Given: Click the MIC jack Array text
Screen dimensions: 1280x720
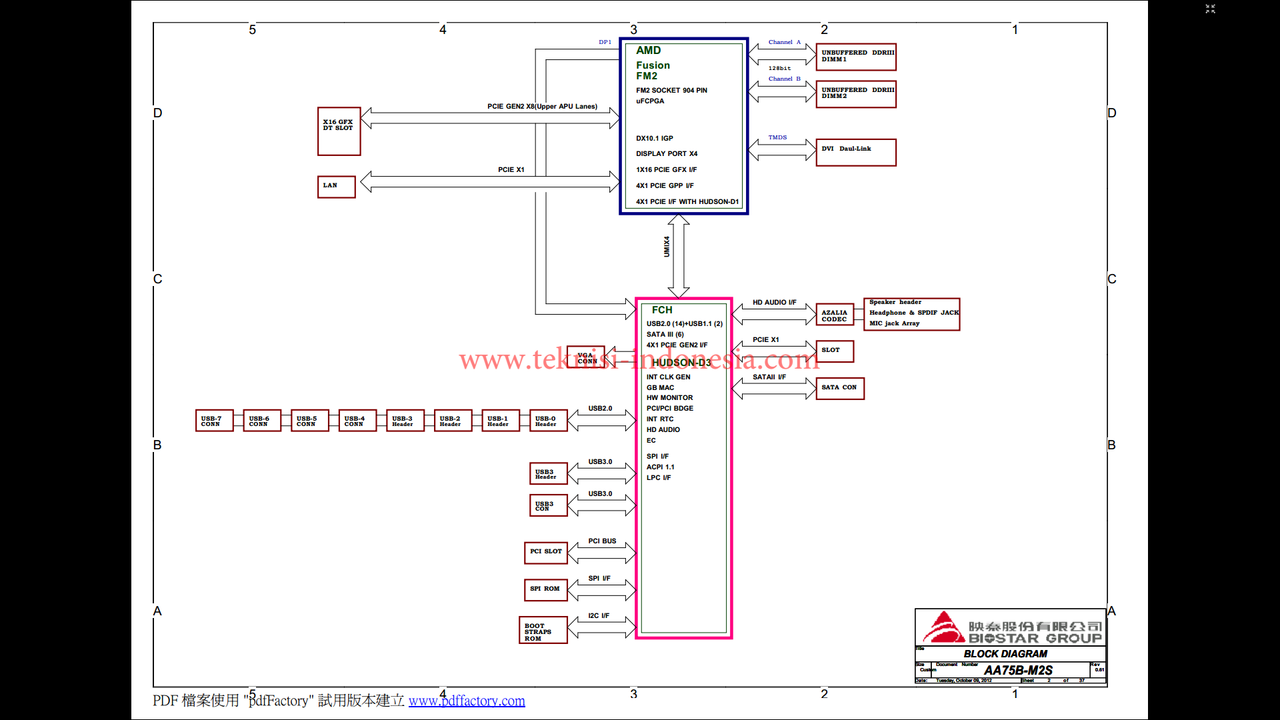Looking at the screenshot, I should (894, 324).
